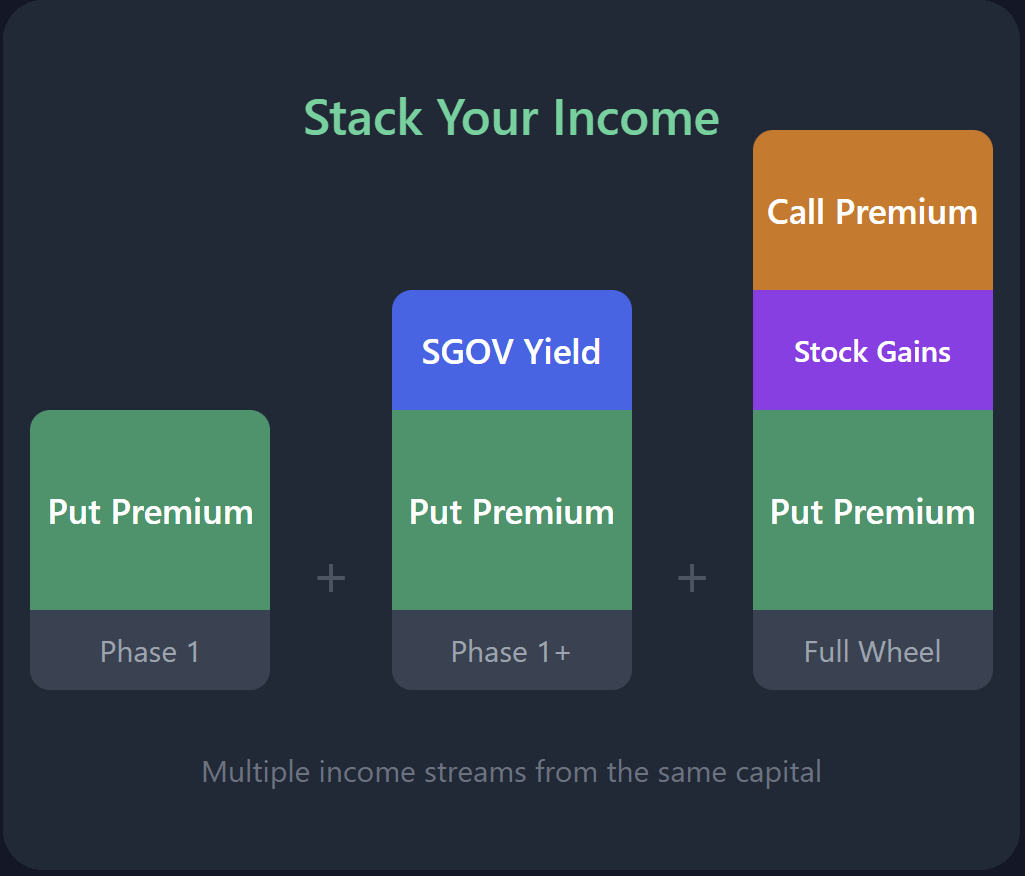The width and height of the screenshot is (1025, 876).
Task: Click the Call Premium text label
Action: [873, 212]
